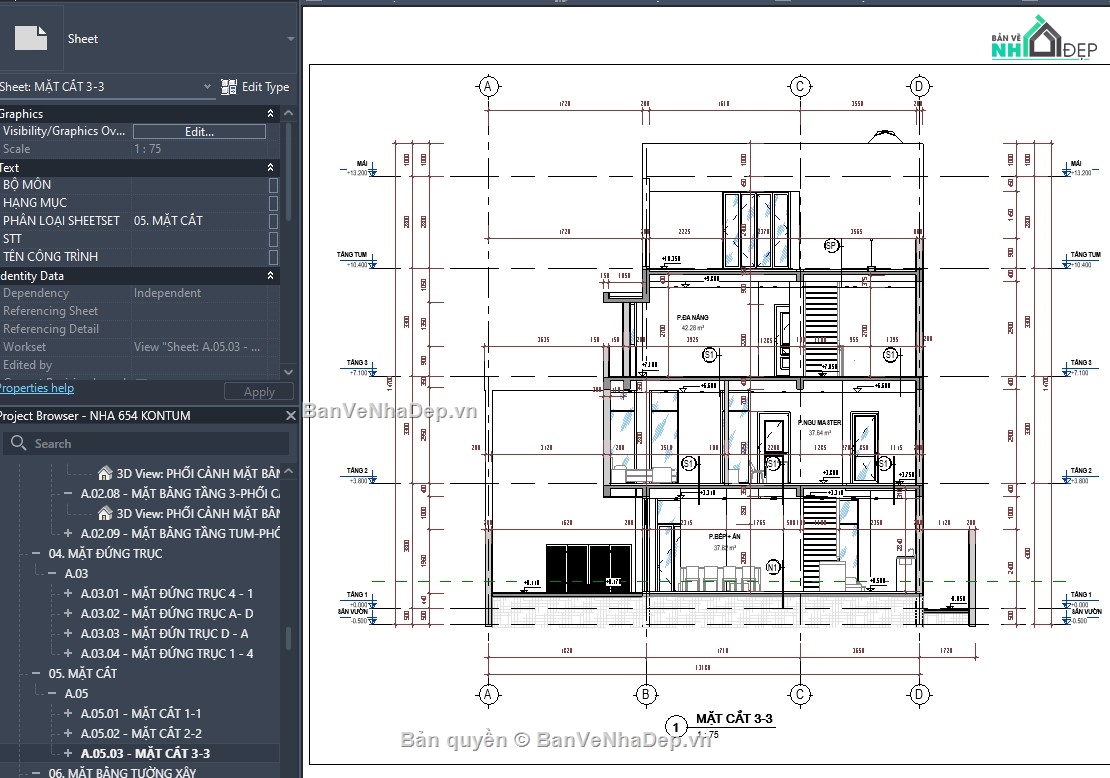Toggle the HẠNG MỤC checkbox
Screen dimensions: 1110x778
pos(273,203)
